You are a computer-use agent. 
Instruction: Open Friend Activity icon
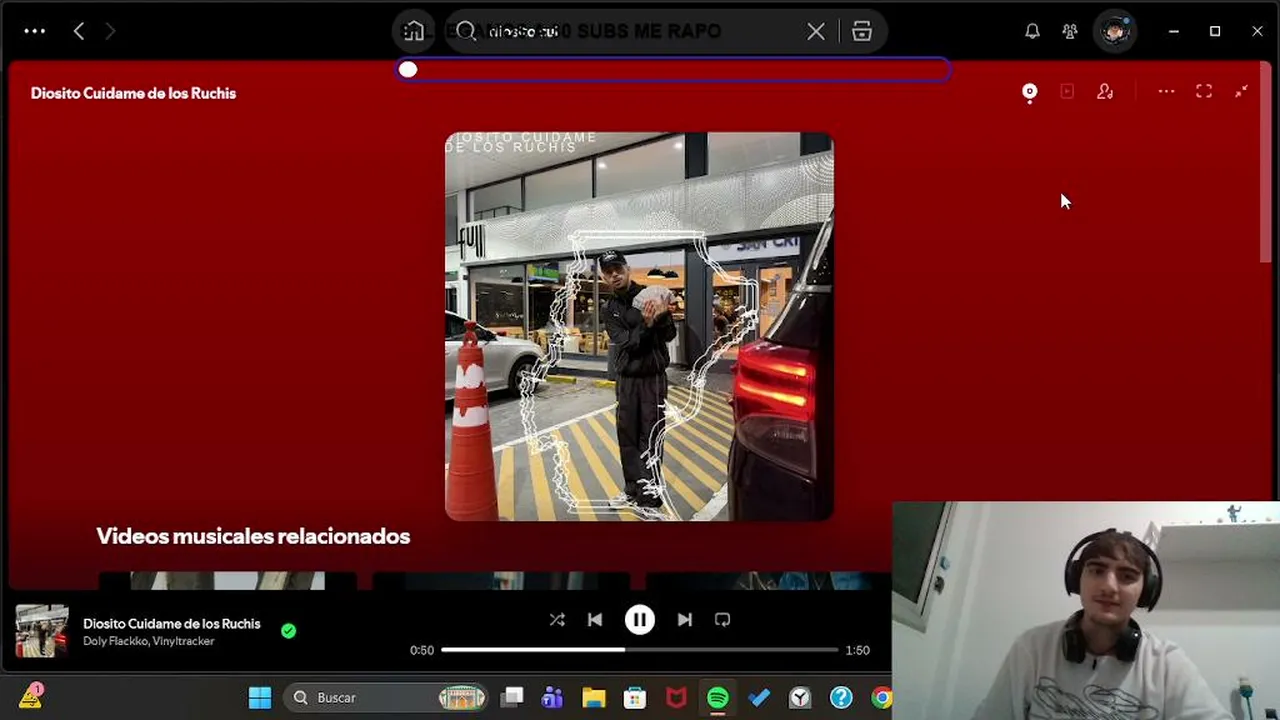(x=1070, y=31)
